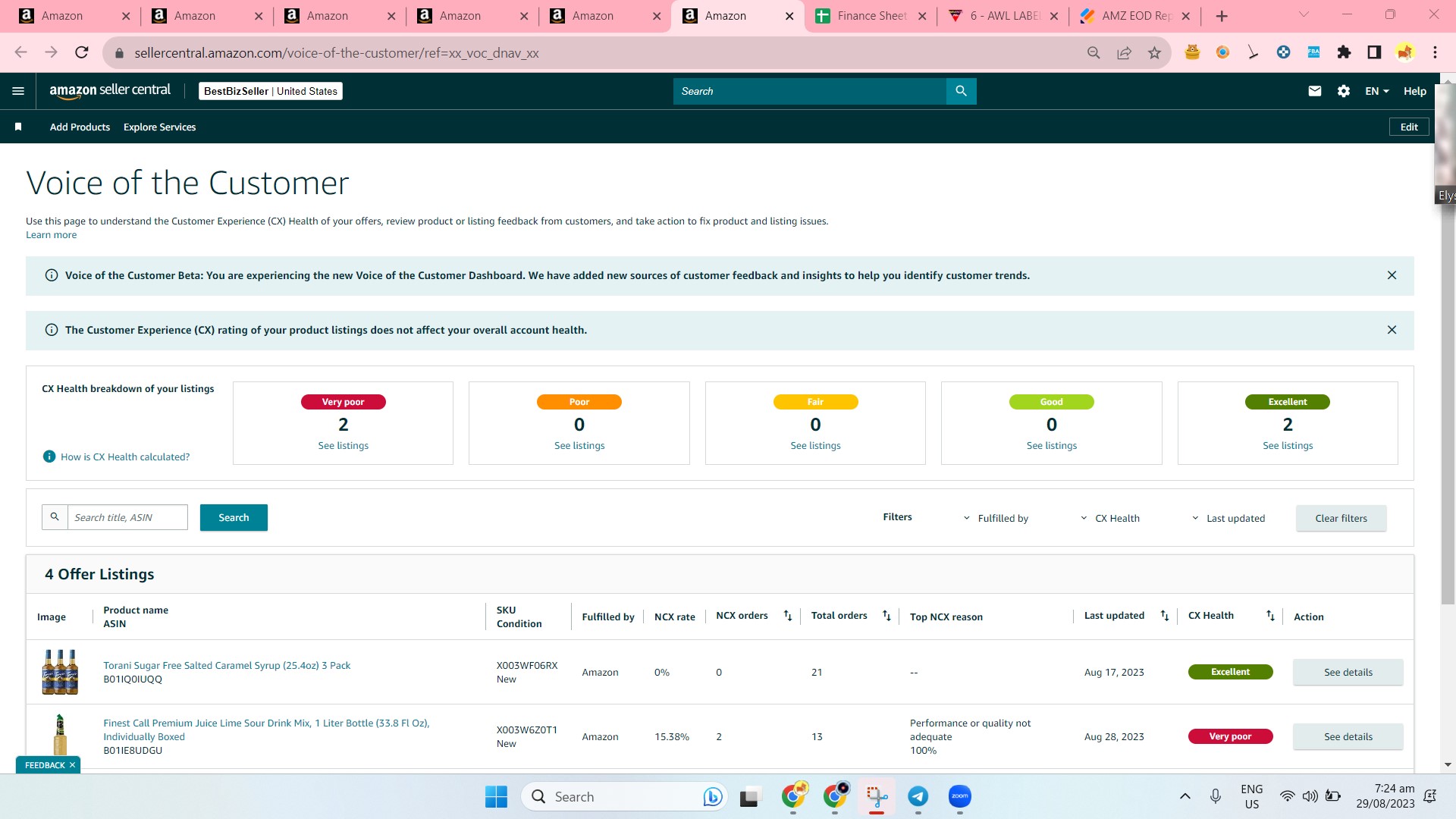
Task: See listings under Excellent
Action: coord(1288,446)
